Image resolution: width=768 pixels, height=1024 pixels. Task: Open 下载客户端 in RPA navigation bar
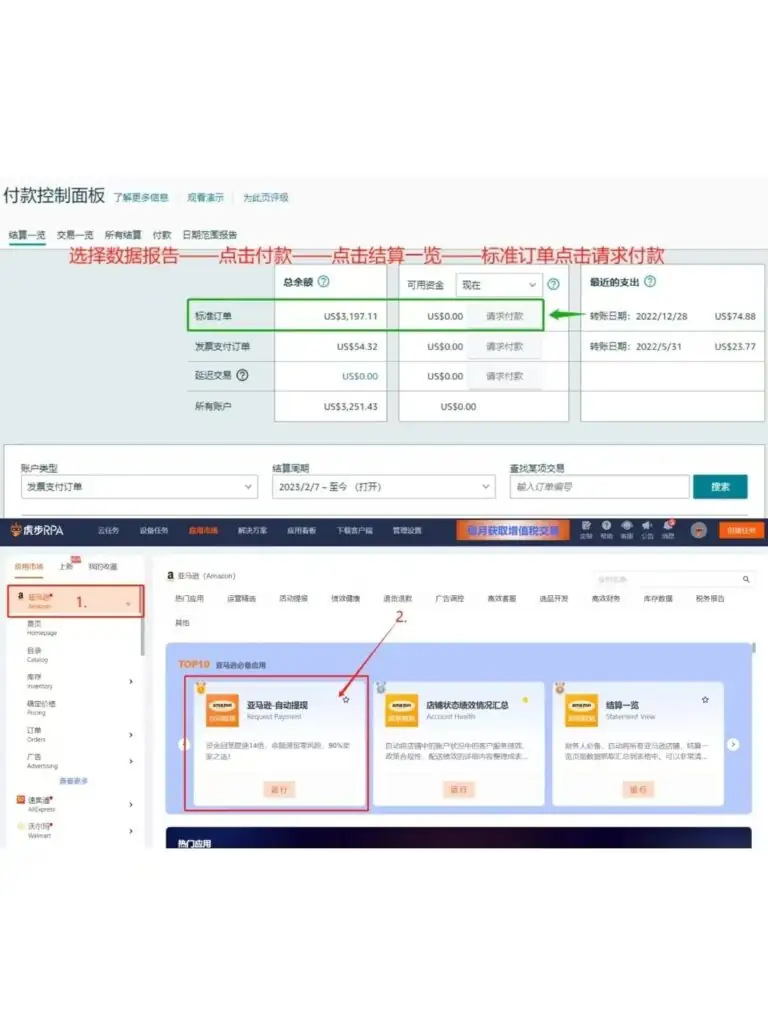[355, 531]
